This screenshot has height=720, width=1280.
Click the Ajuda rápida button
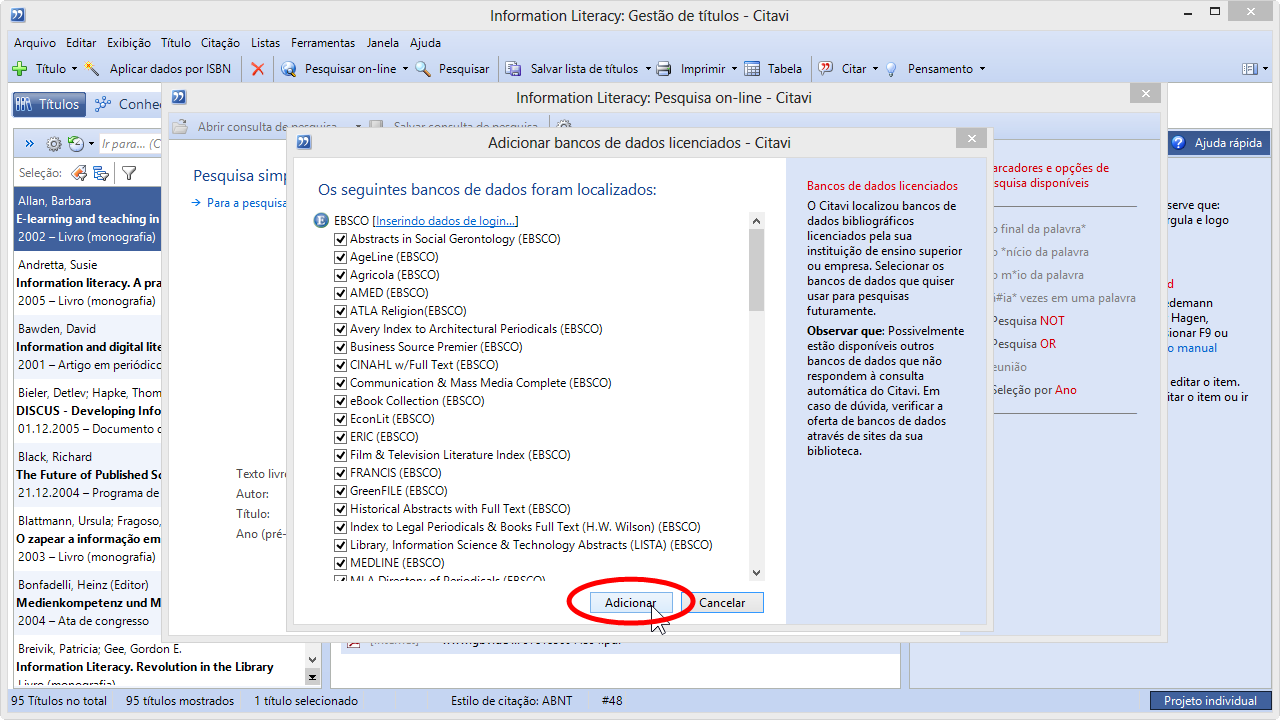1218,143
